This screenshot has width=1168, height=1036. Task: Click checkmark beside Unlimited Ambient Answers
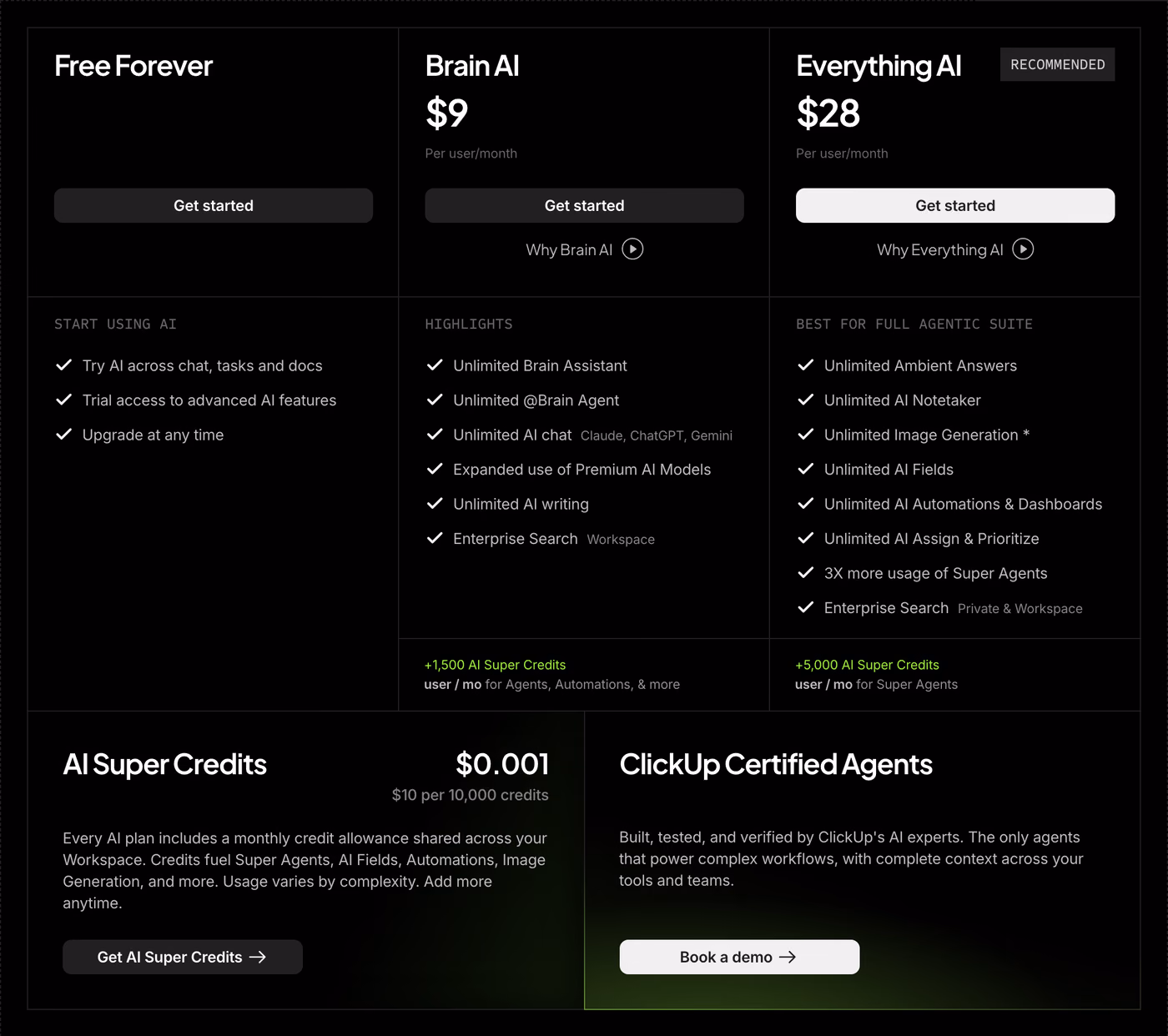coord(805,365)
